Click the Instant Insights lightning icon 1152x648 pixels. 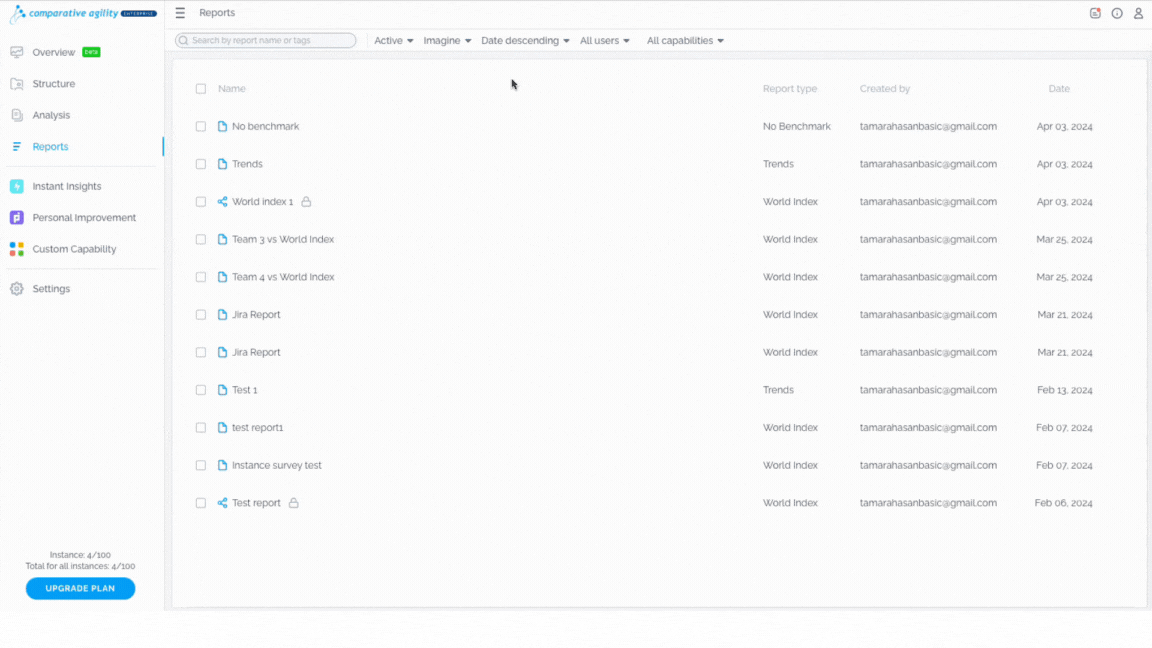pyautogui.click(x=17, y=187)
